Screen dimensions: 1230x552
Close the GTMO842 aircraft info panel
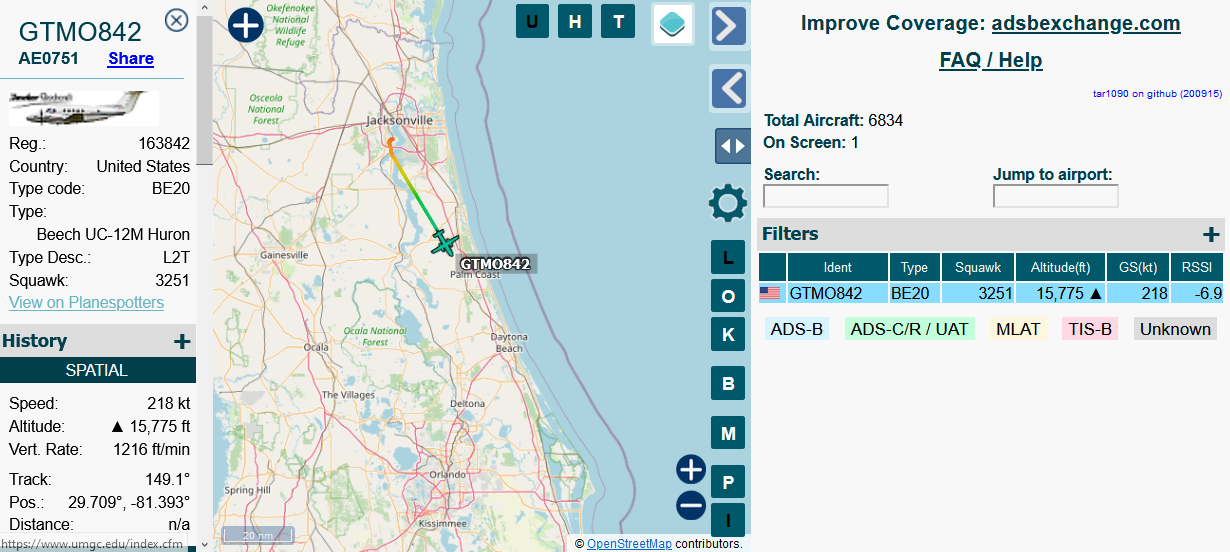click(176, 20)
